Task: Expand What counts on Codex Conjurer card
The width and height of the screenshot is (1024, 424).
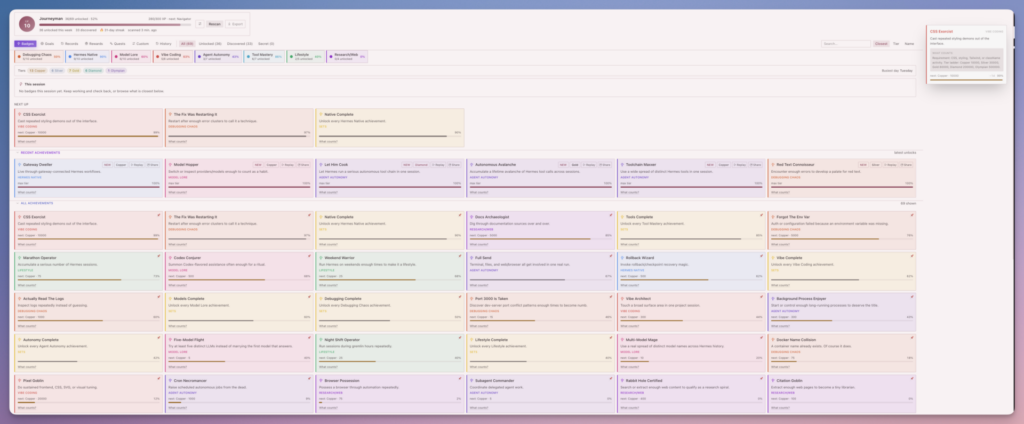Action: coord(178,285)
